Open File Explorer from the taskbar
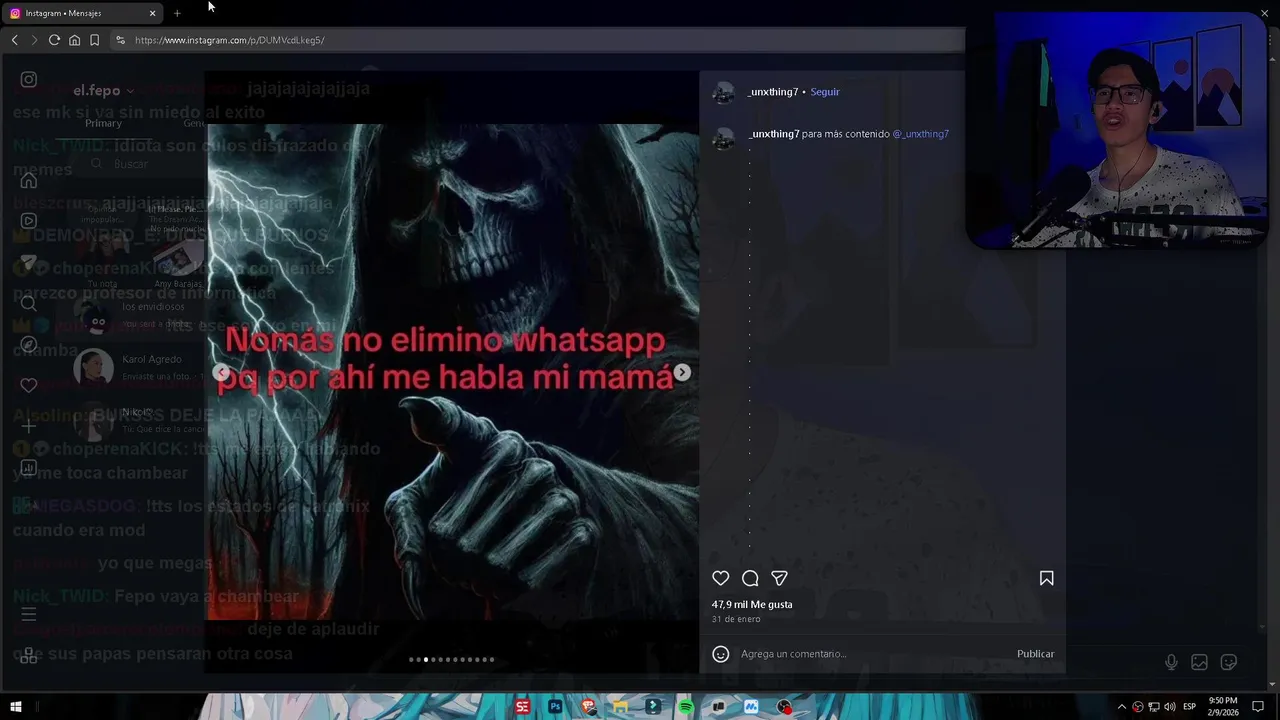Screen dimensions: 1280x720 (x=620, y=707)
